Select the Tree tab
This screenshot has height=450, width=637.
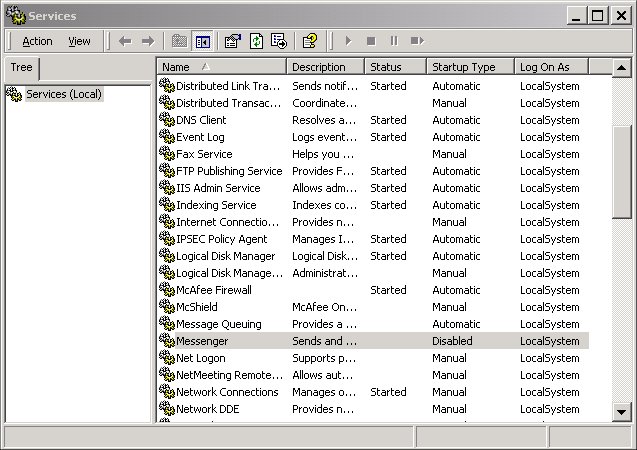pos(21,67)
